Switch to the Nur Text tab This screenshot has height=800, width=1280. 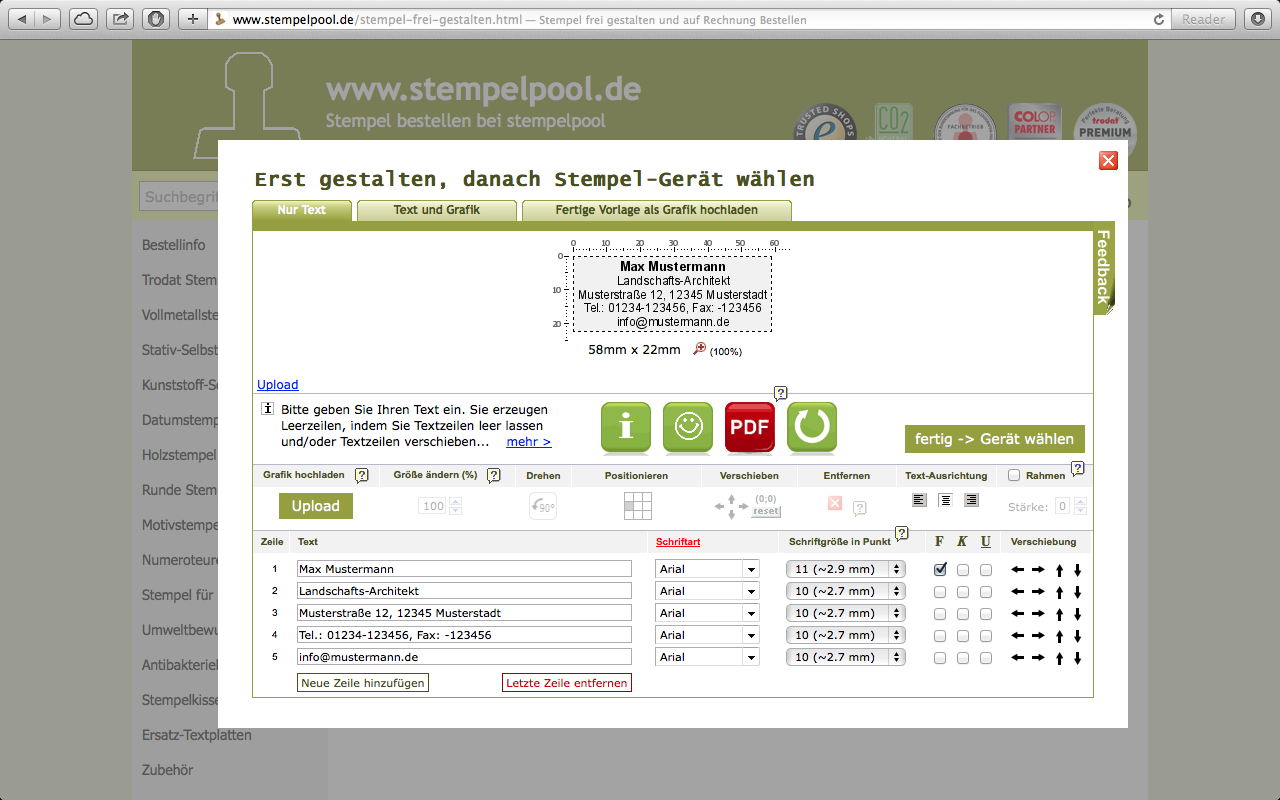point(302,210)
